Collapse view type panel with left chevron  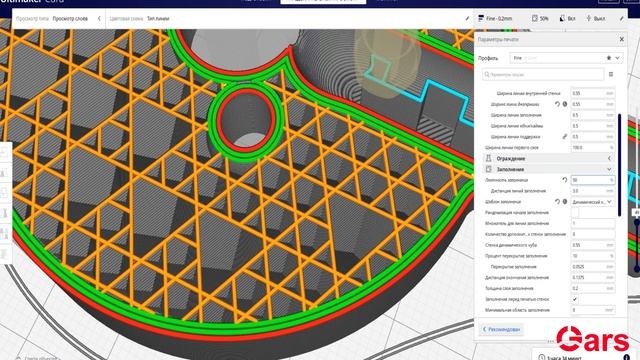99,18
